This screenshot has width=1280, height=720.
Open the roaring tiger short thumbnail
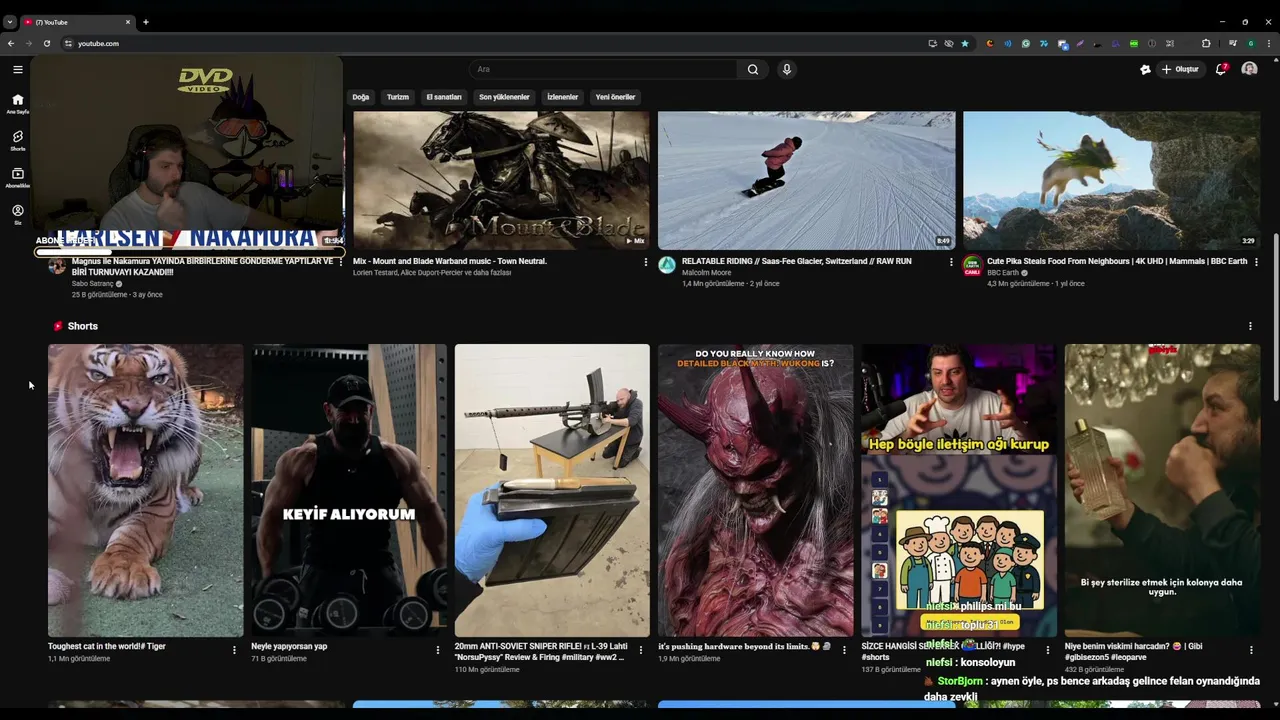[145, 490]
